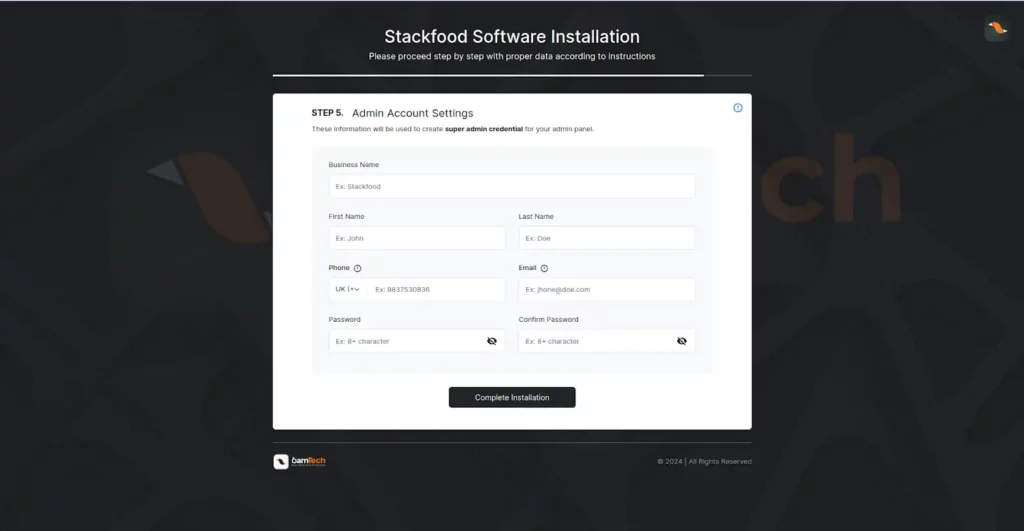Image resolution: width=1024 pixels, height=531 pixels.
Task: Click the 6amTech logo in footer
Action: click(299, 461)
